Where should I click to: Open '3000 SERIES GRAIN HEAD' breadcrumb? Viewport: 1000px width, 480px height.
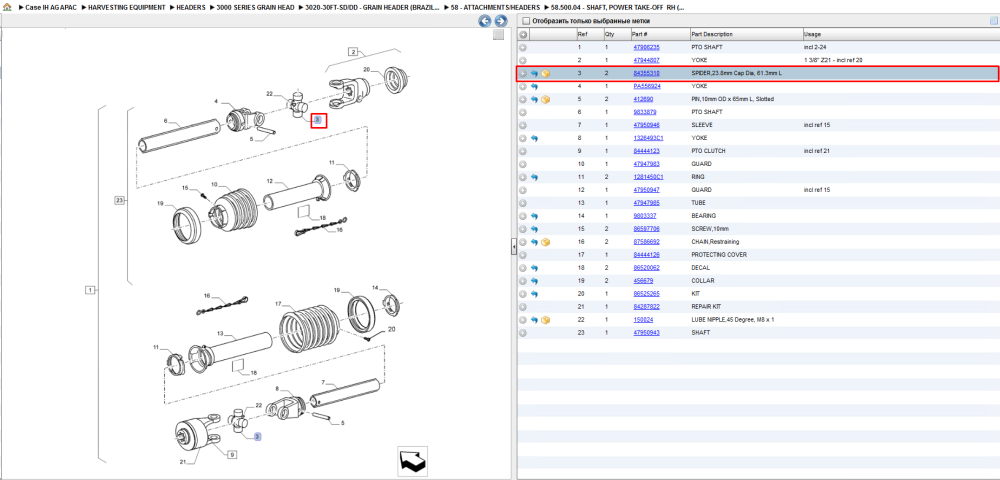pos(256,7)
